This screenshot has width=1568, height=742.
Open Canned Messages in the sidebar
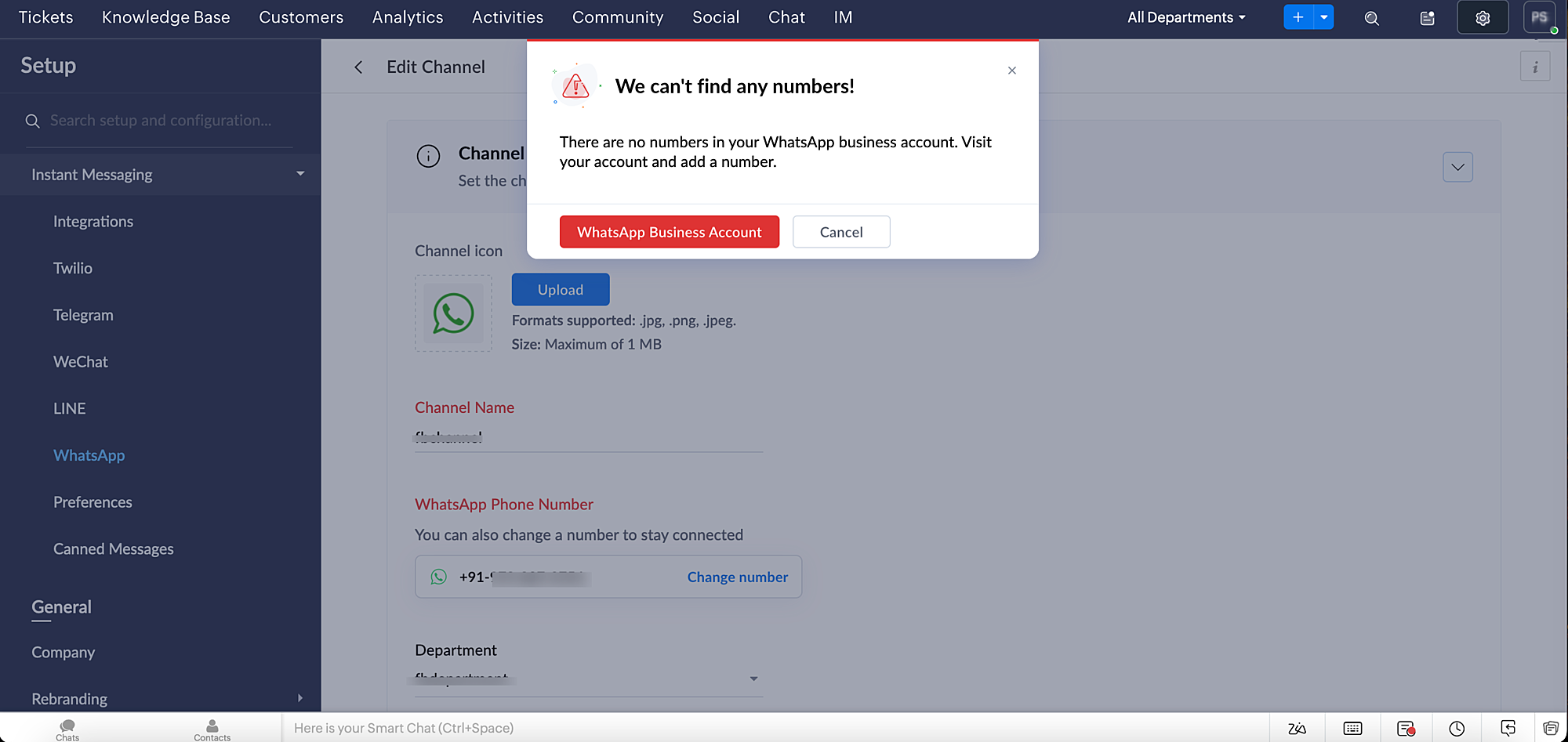tap(114, 549)
